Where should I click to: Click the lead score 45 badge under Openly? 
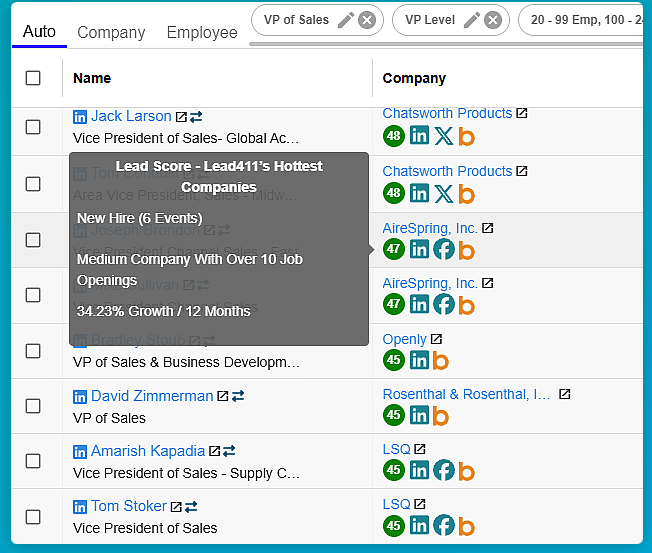click(x=394, y=360)
